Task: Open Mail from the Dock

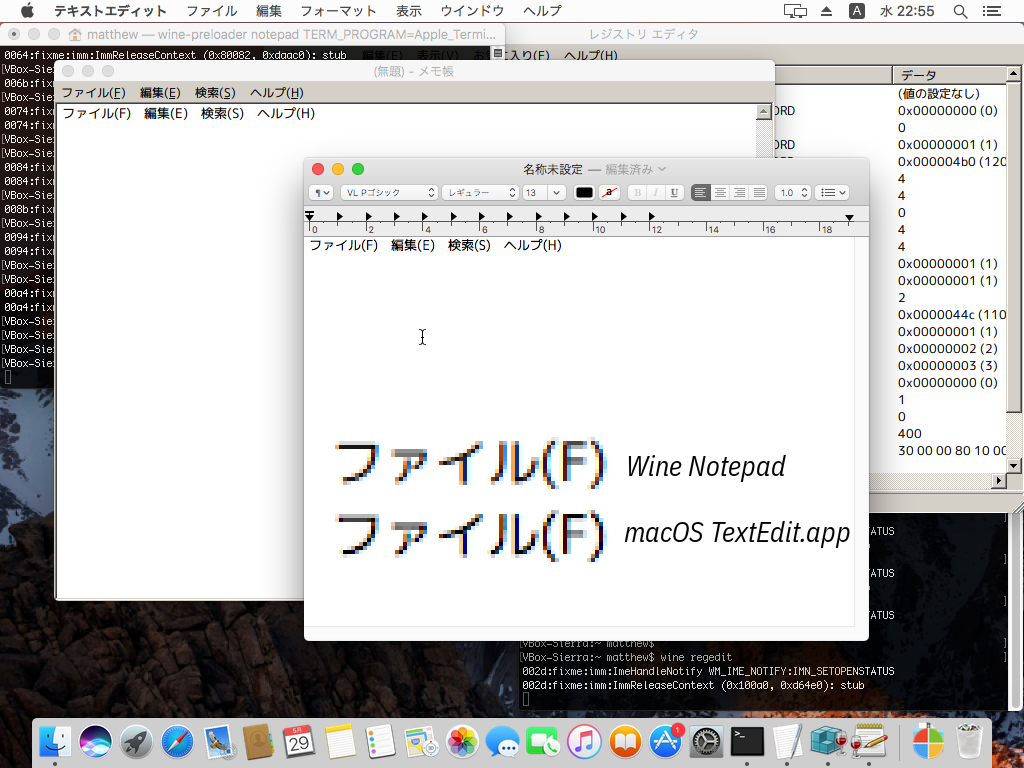Action: 218,741
